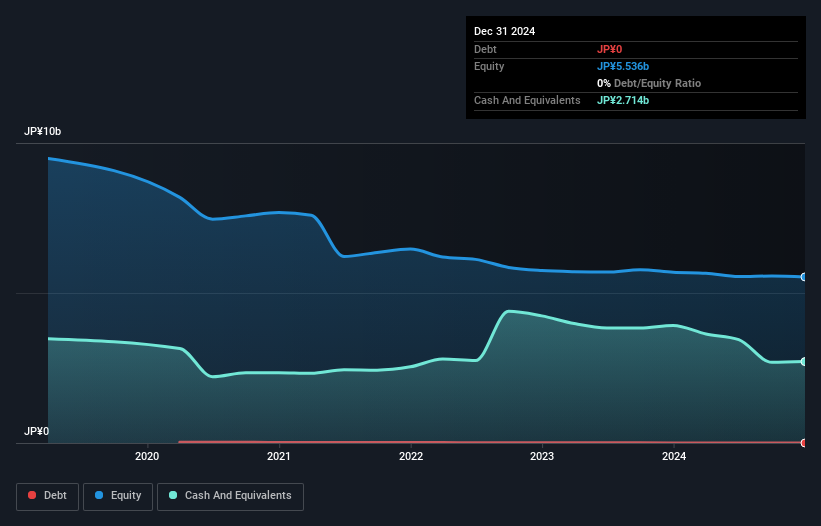This screenshot has width=821, height=526.
Task: Toggle the Cash And Equivalents legend button
Action: click(x=230, y=496)
